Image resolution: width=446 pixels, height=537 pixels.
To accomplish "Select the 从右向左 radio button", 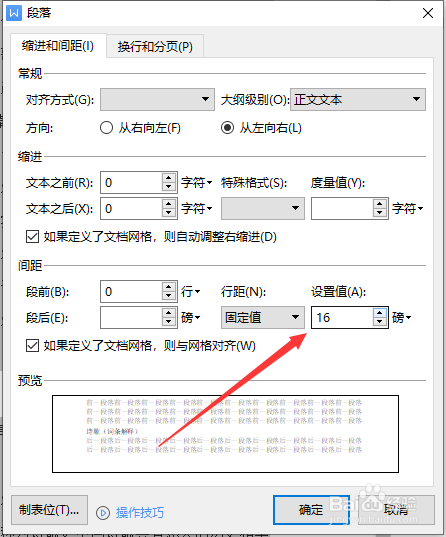I will click(x=106, y=128).
